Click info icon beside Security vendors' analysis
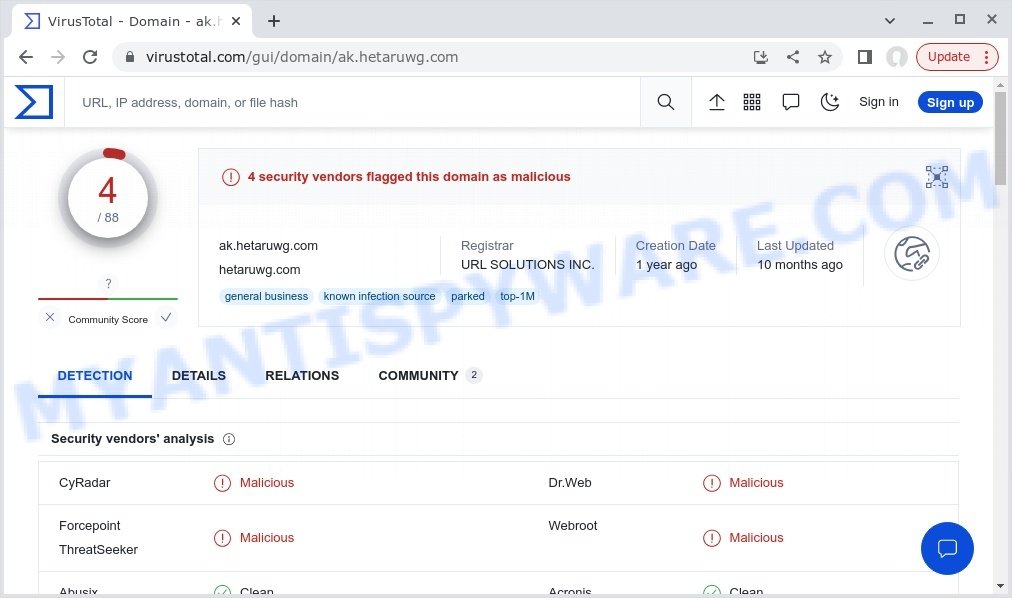Image resolution: width=1012 pixels, height=598 pixels. (229, 439)
